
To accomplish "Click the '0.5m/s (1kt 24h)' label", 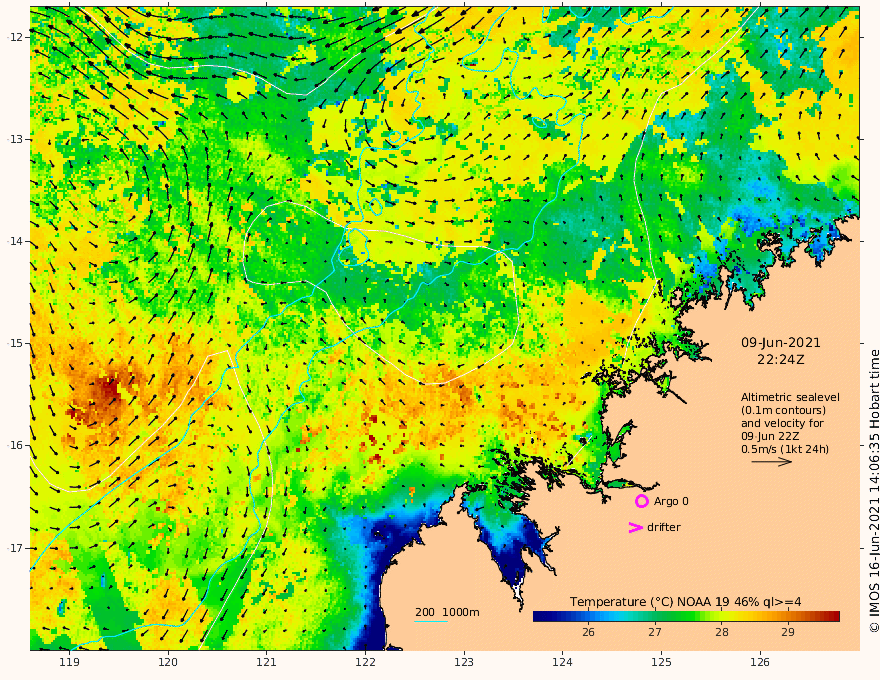I will (x=785, y=449).
